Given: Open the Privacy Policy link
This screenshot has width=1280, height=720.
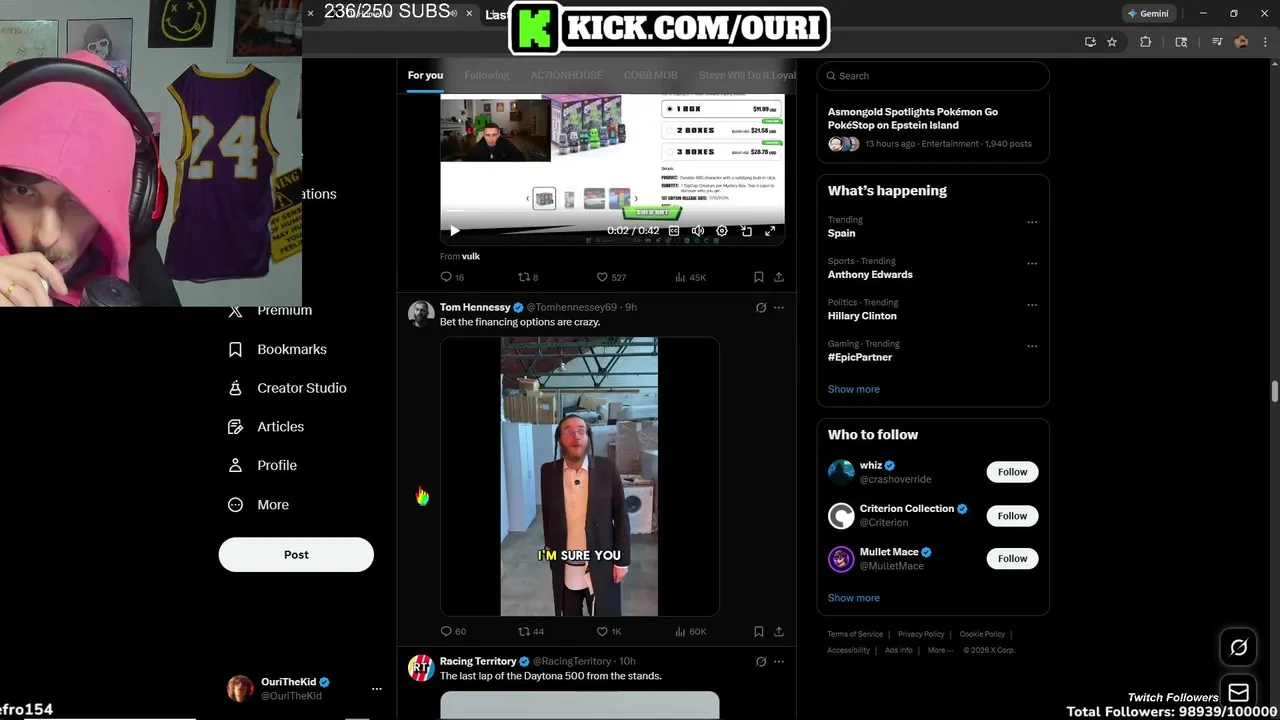Looking at the screenshot, I should (x=921, y=634).
